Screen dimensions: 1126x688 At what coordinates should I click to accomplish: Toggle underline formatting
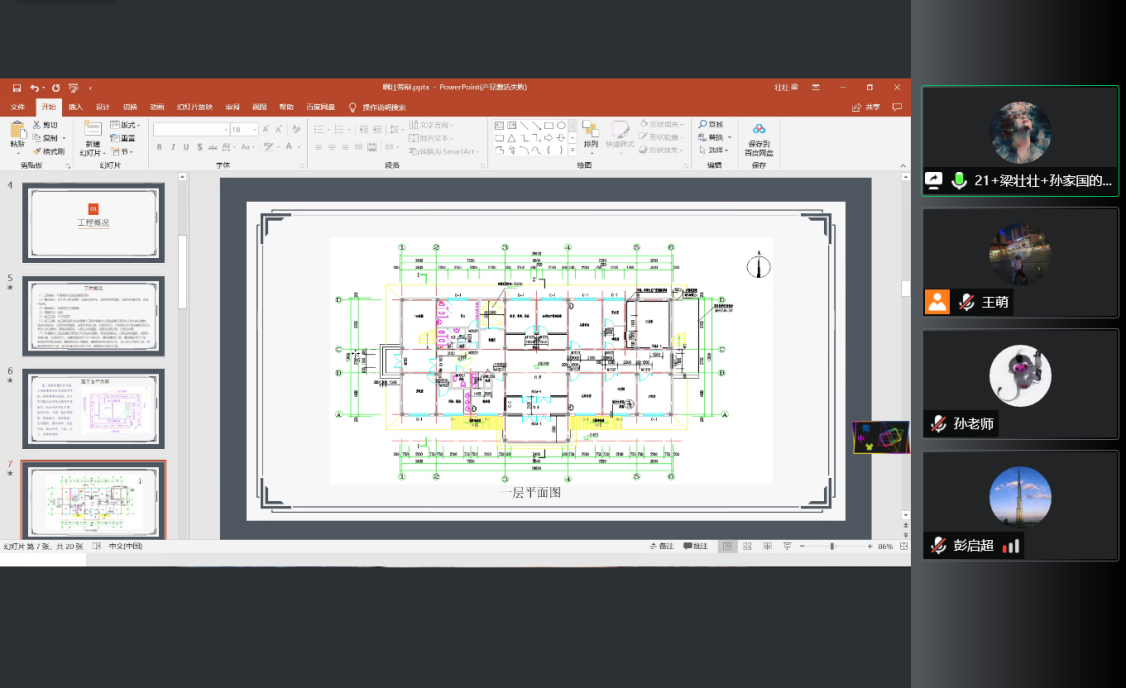(186, 147)
